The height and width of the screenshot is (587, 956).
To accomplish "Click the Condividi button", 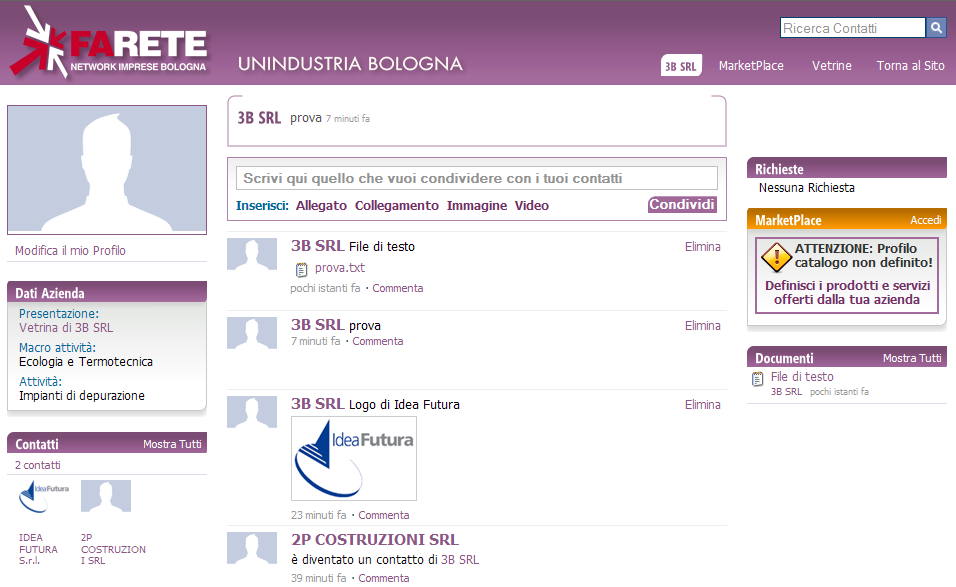I will click(682, 205).
